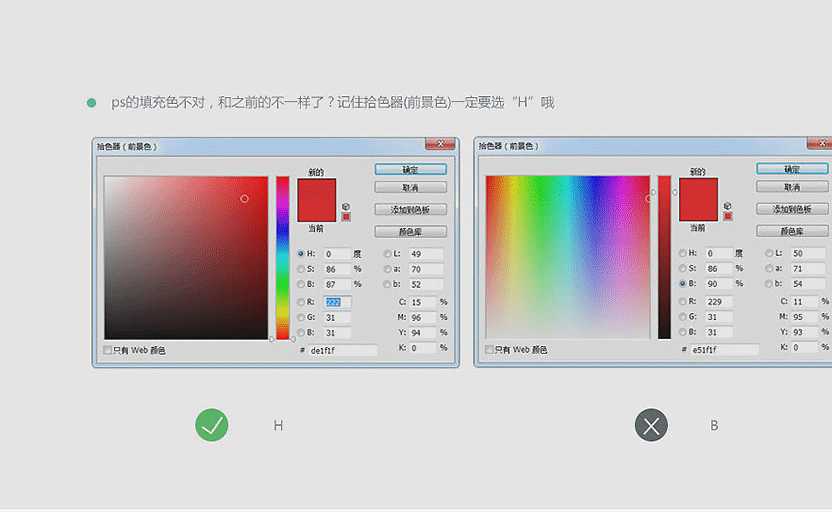Click the web-safe cube icon in left dialog
The height and width of the screenshot is (512, 832).
[346, 205]
